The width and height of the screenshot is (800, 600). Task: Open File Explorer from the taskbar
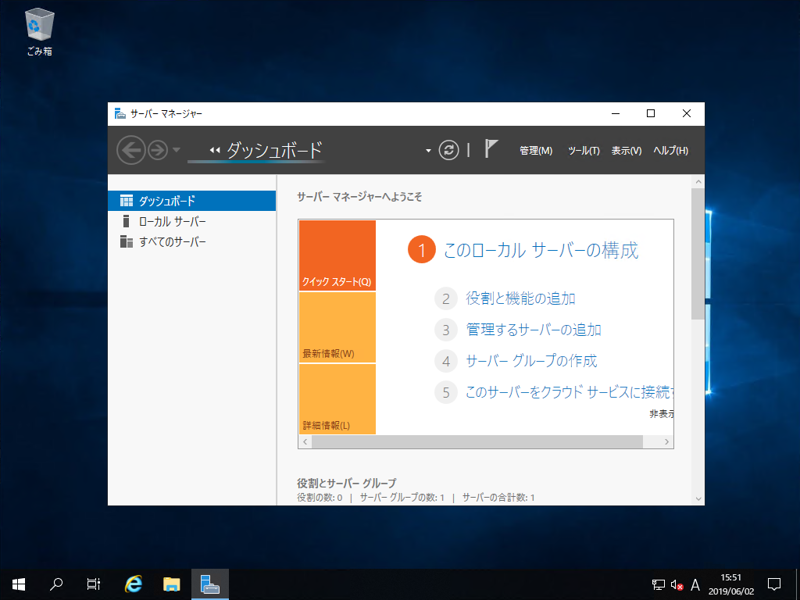172,584
